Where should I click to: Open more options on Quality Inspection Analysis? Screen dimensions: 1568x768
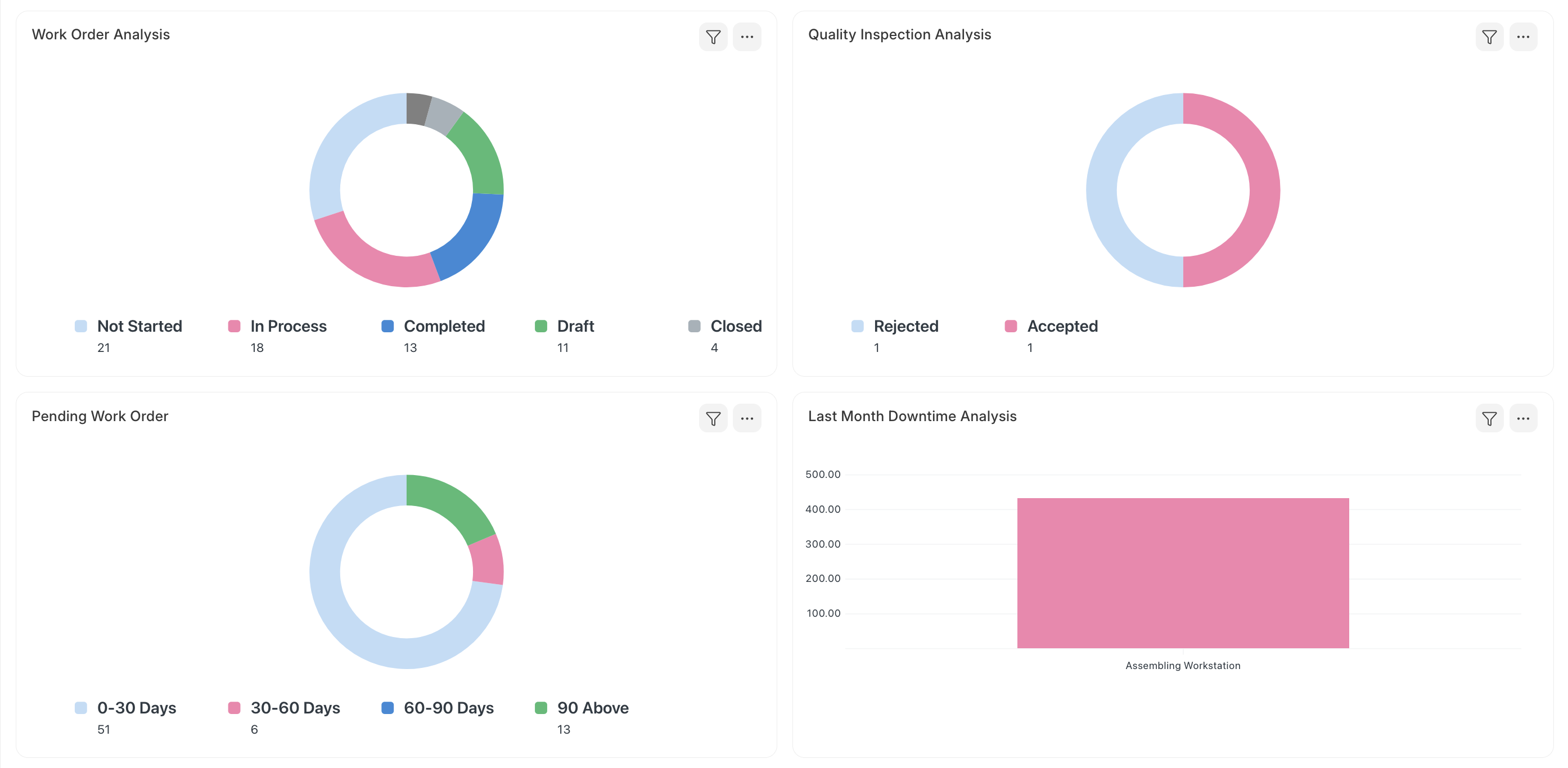pos(1523,37)
